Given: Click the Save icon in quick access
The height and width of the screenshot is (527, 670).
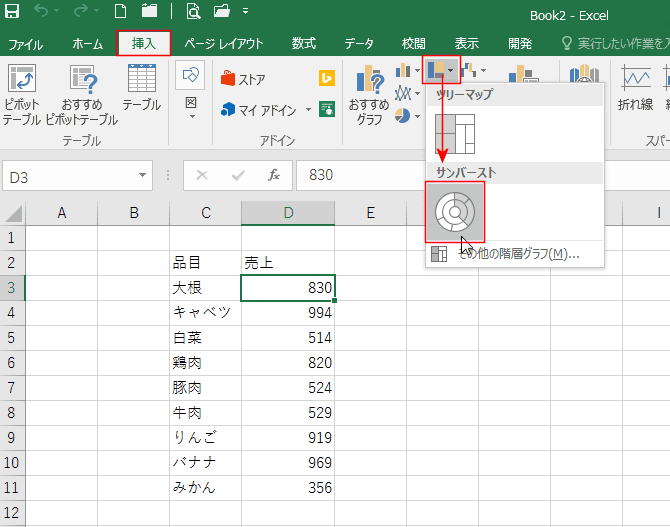Looking at the screenshot, I should click(13, 14).
